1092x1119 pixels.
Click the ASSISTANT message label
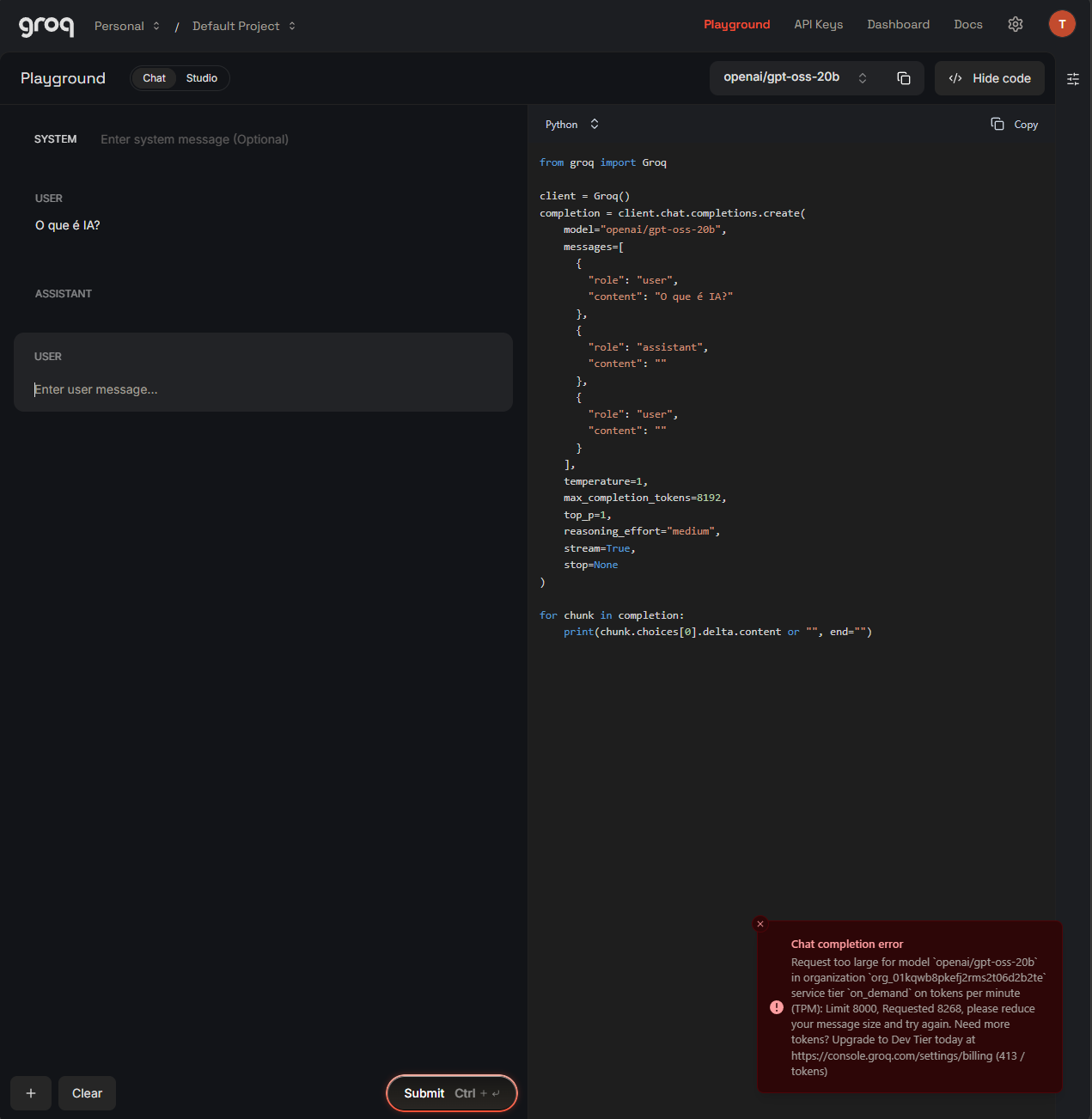point(64,294)
